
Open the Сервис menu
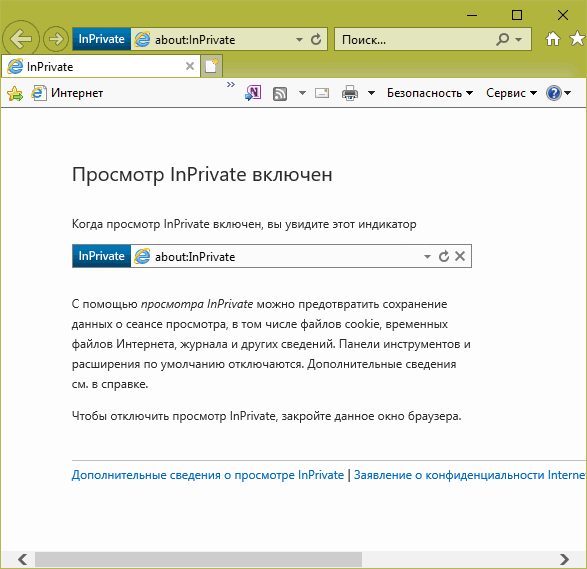pos(511,93)
